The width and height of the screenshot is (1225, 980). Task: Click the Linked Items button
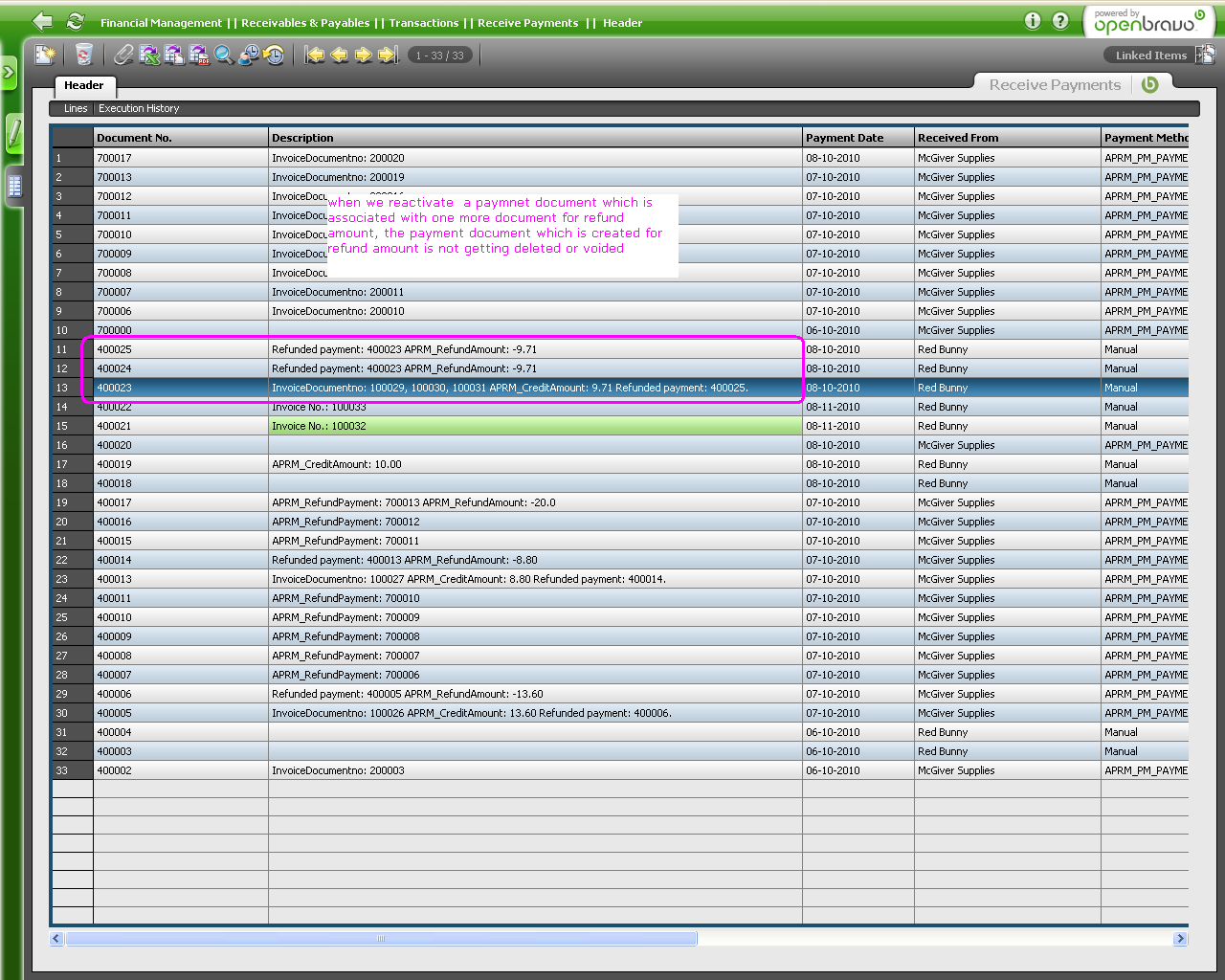pyautogui.click(x=1150, y=56)
